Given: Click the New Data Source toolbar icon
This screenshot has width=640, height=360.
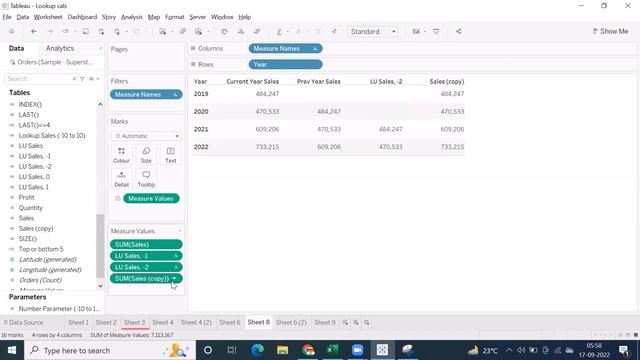Looking at the screenshot, I should pos(101,31).
